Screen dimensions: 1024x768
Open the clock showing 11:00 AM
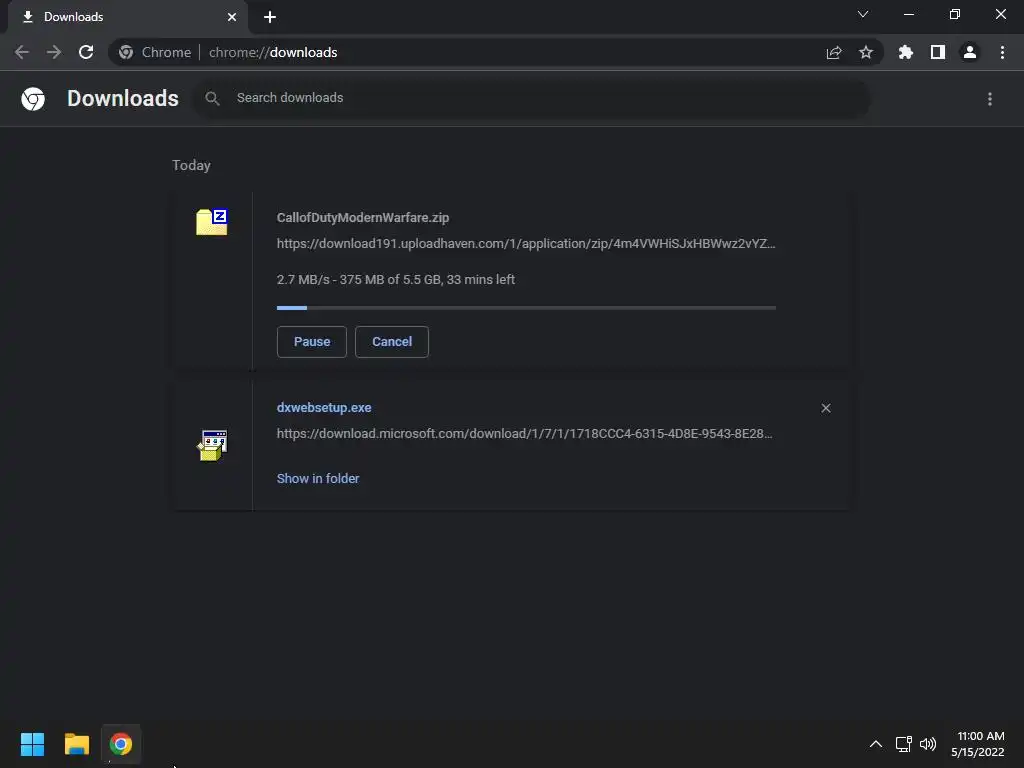pos(978,744)
